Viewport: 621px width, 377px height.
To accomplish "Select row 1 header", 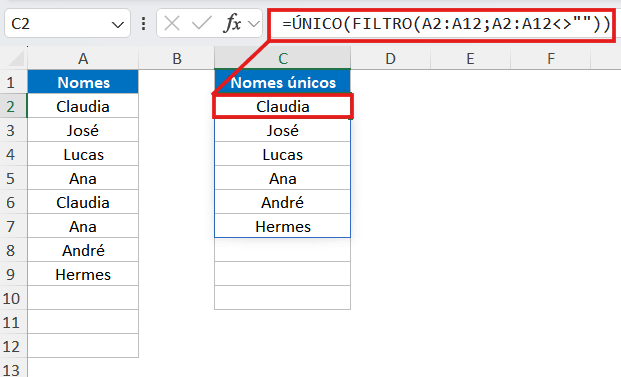I will pos(13,82).
